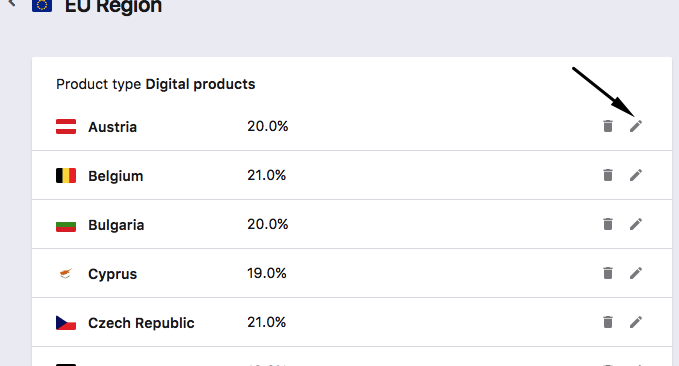Select the Belgium country name
Image resolution: width=679 pixels, height=366 pixels.
pyautogui.click(x=116, y=176)
